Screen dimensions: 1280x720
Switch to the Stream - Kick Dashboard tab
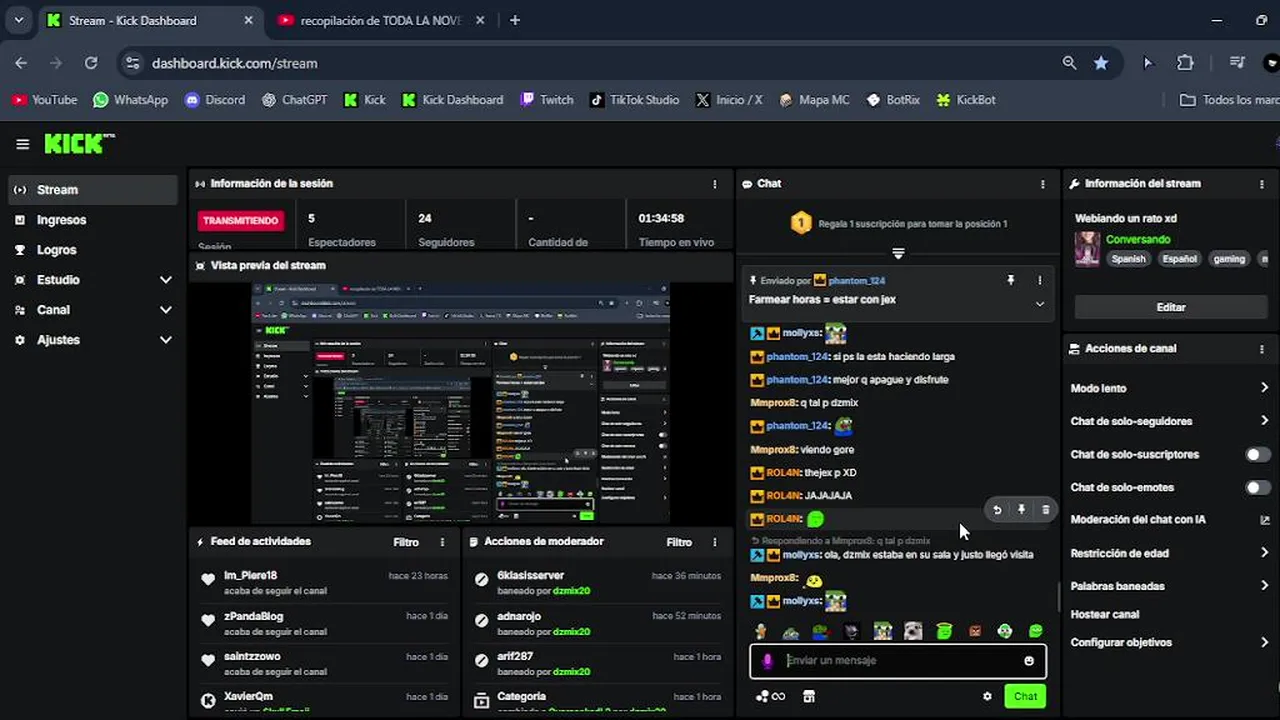150,20
